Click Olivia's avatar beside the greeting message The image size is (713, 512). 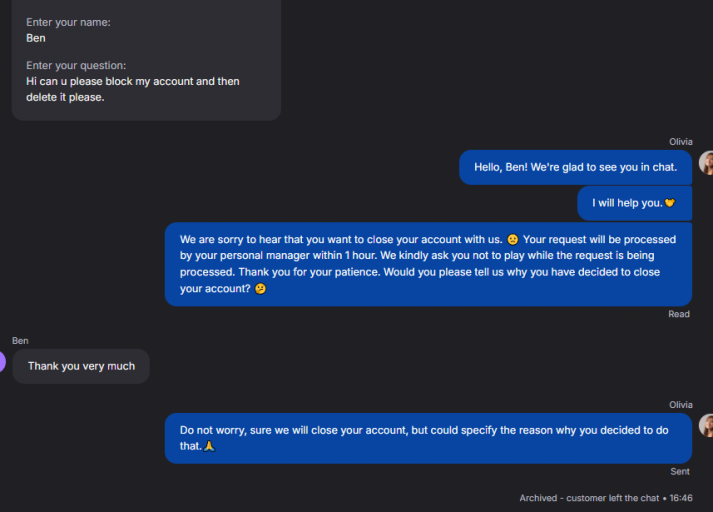[707, 163]
